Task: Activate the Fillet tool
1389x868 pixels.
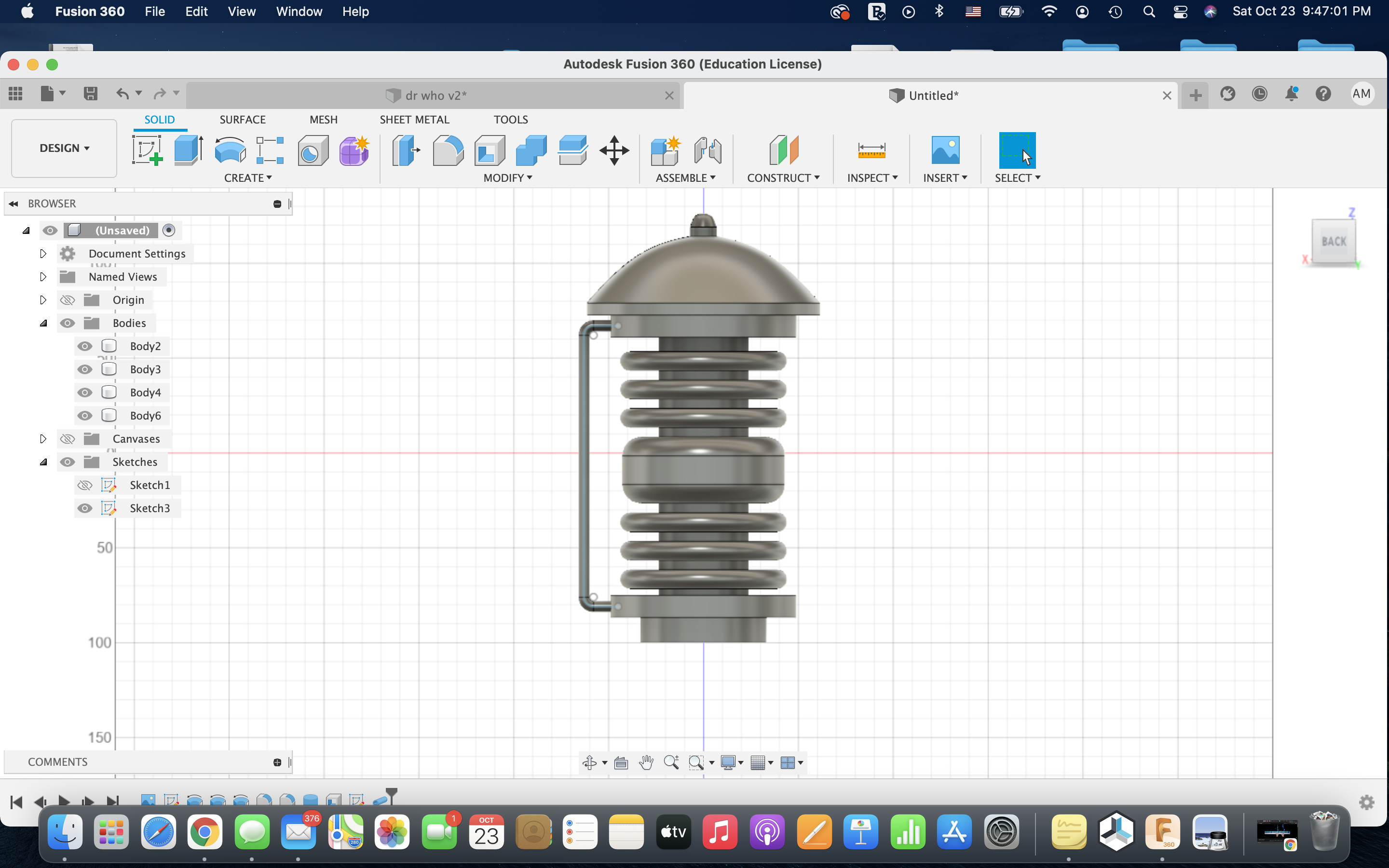Action: coord(448,150)
